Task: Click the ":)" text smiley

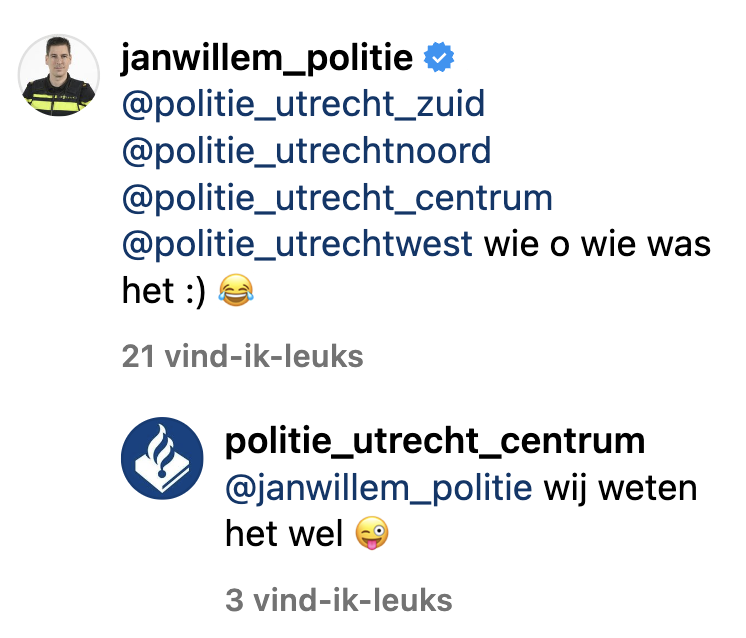Action: 193,290
